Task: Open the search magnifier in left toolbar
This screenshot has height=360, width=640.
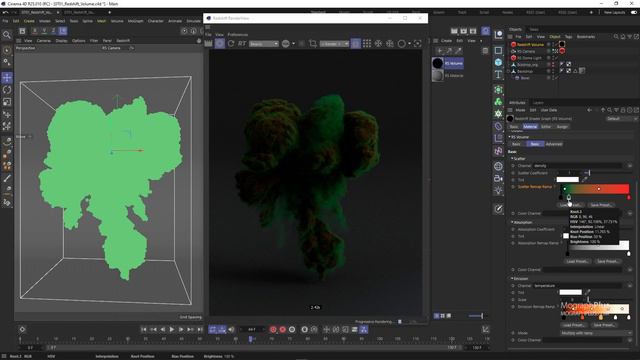Action: (7, 35)
